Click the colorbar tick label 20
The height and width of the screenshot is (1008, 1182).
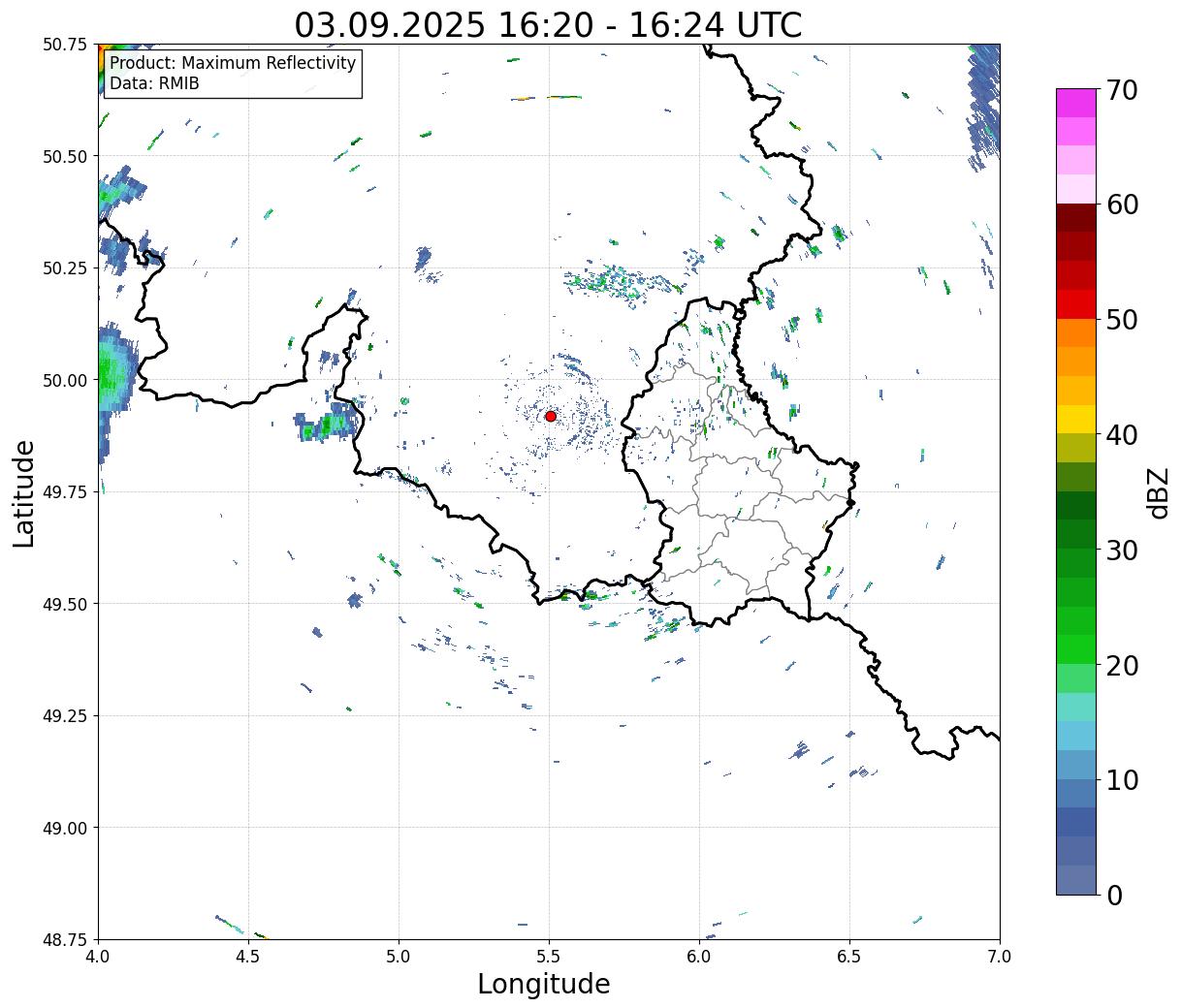tap(1122, 666)
